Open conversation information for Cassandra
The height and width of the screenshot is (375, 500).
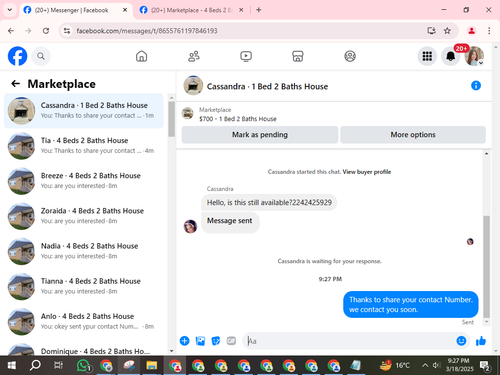[476, 86]
